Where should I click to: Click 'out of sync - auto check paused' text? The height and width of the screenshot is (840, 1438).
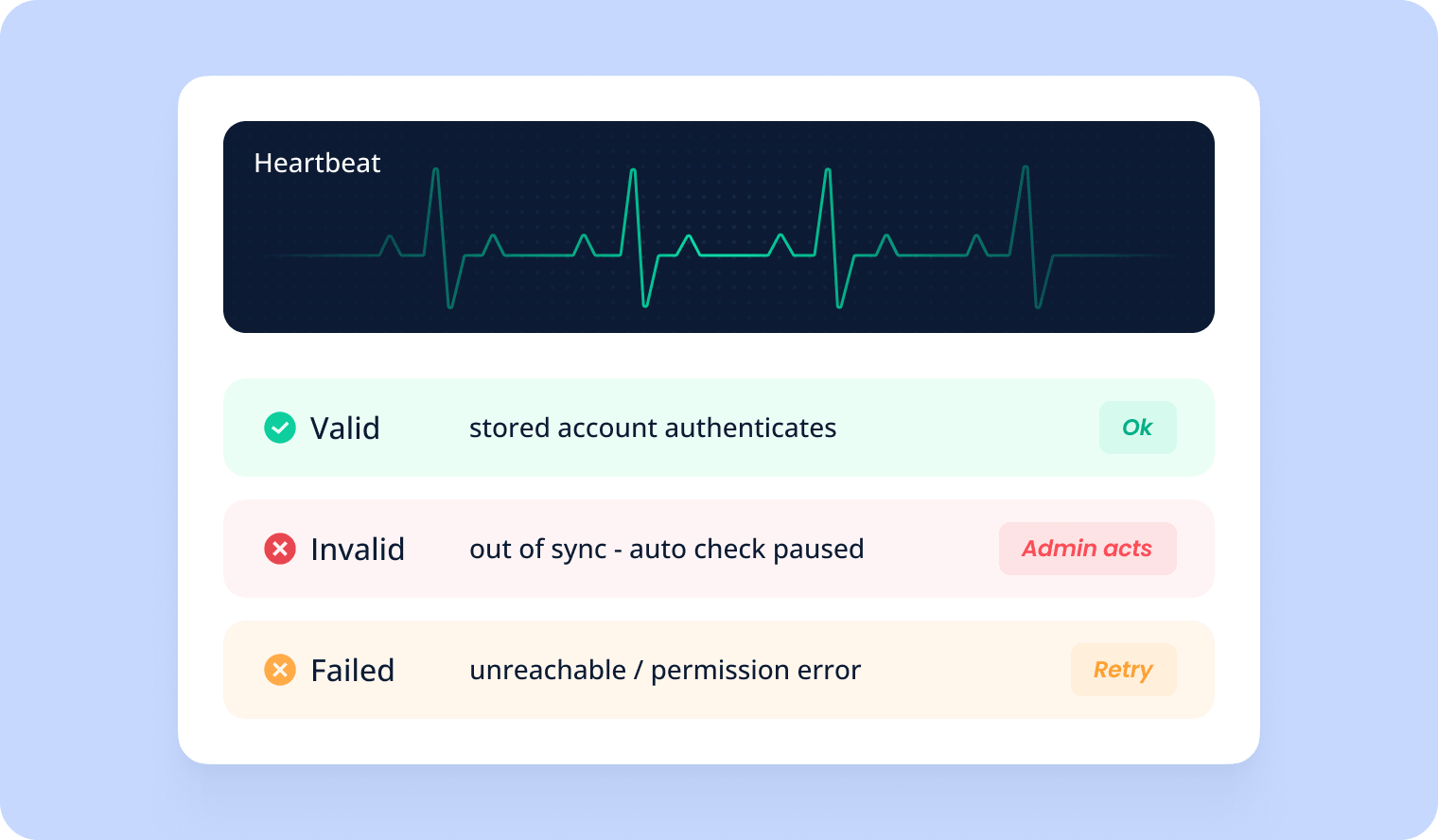(x=667, y=549)
